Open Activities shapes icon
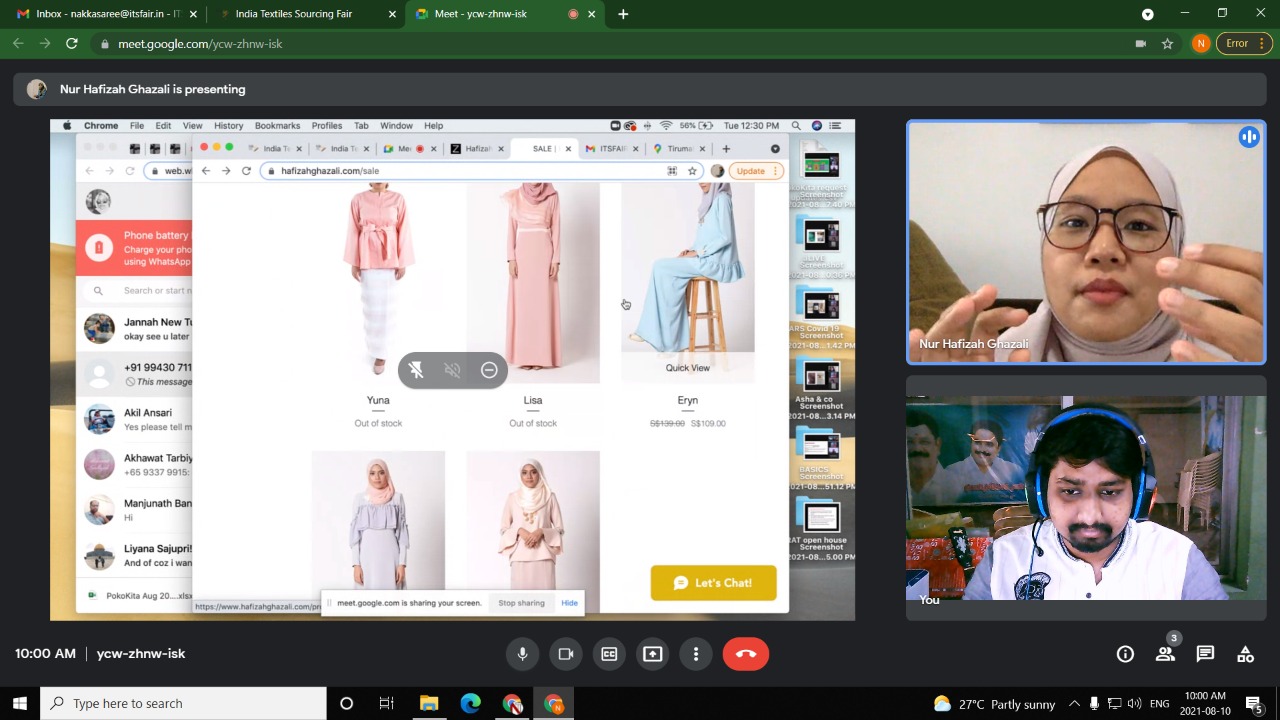 (1245, 654)
